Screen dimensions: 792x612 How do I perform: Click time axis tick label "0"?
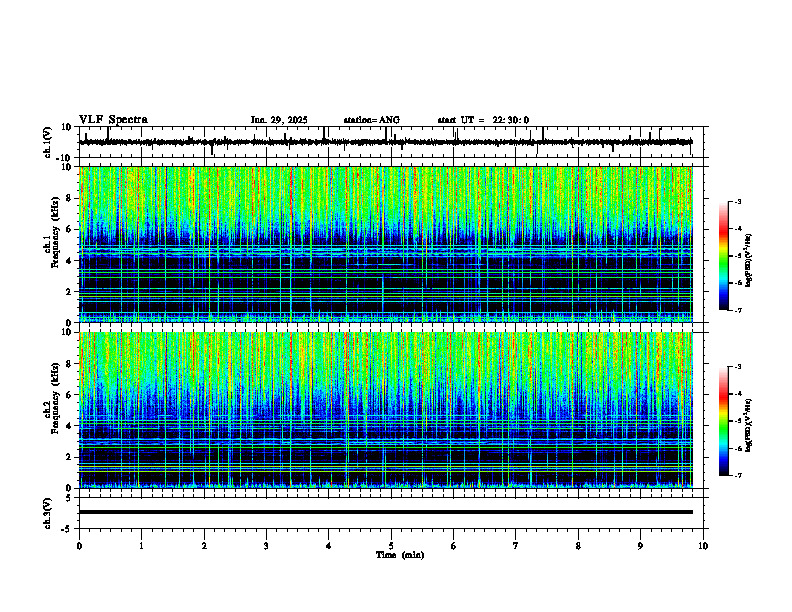pos(79,546)
